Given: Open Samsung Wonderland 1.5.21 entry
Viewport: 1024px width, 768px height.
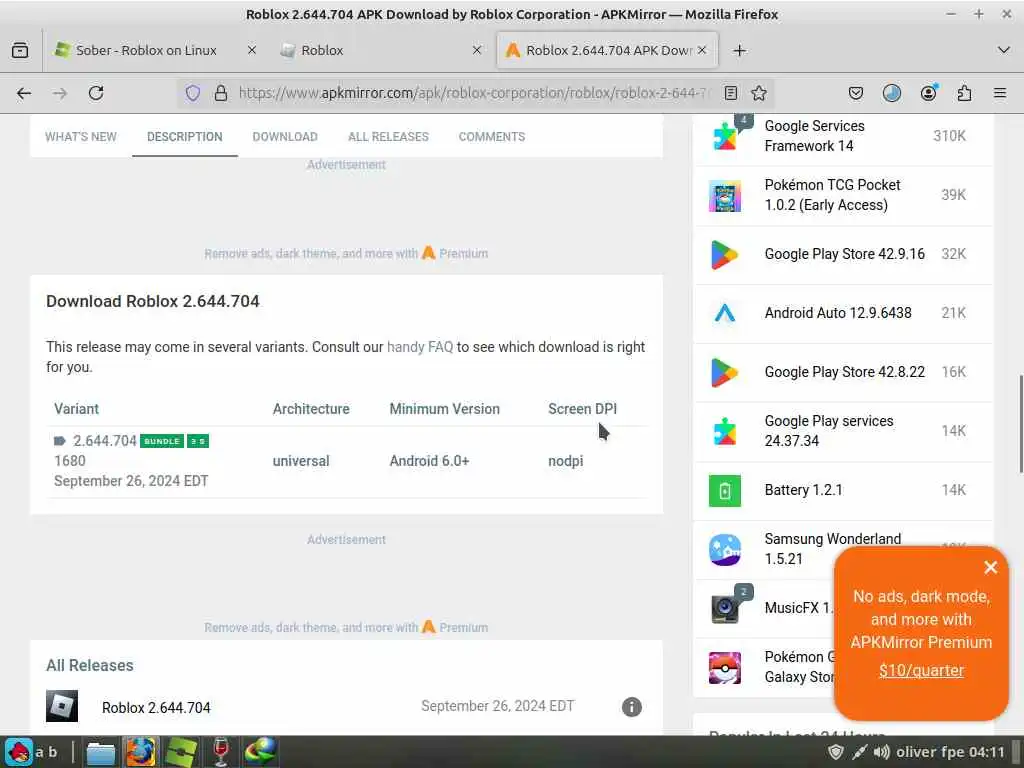Looking at the screenshot, I should [x=833, y=549].
